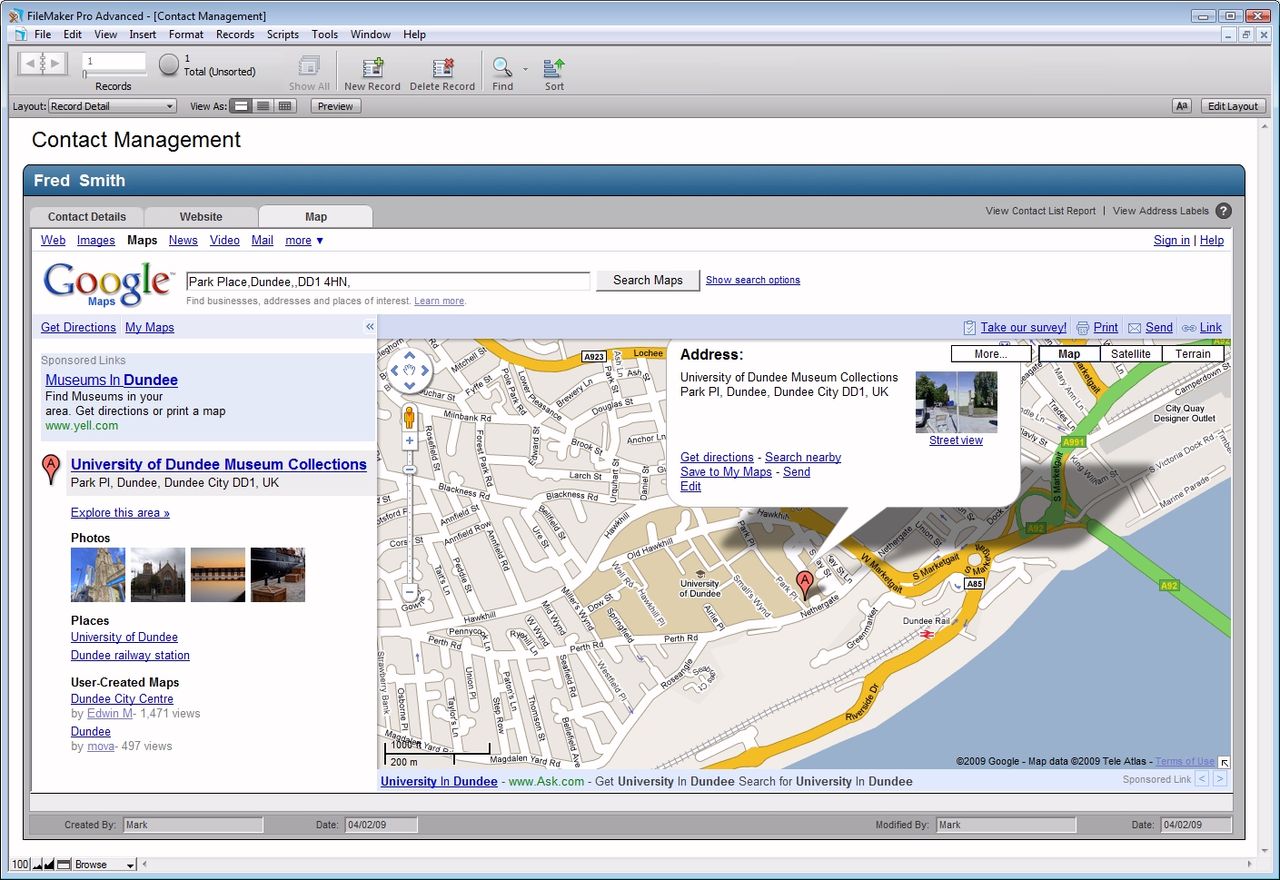This screenshot has width=1280, height=880.
Task: Open the Format menu
Action: 186,34
